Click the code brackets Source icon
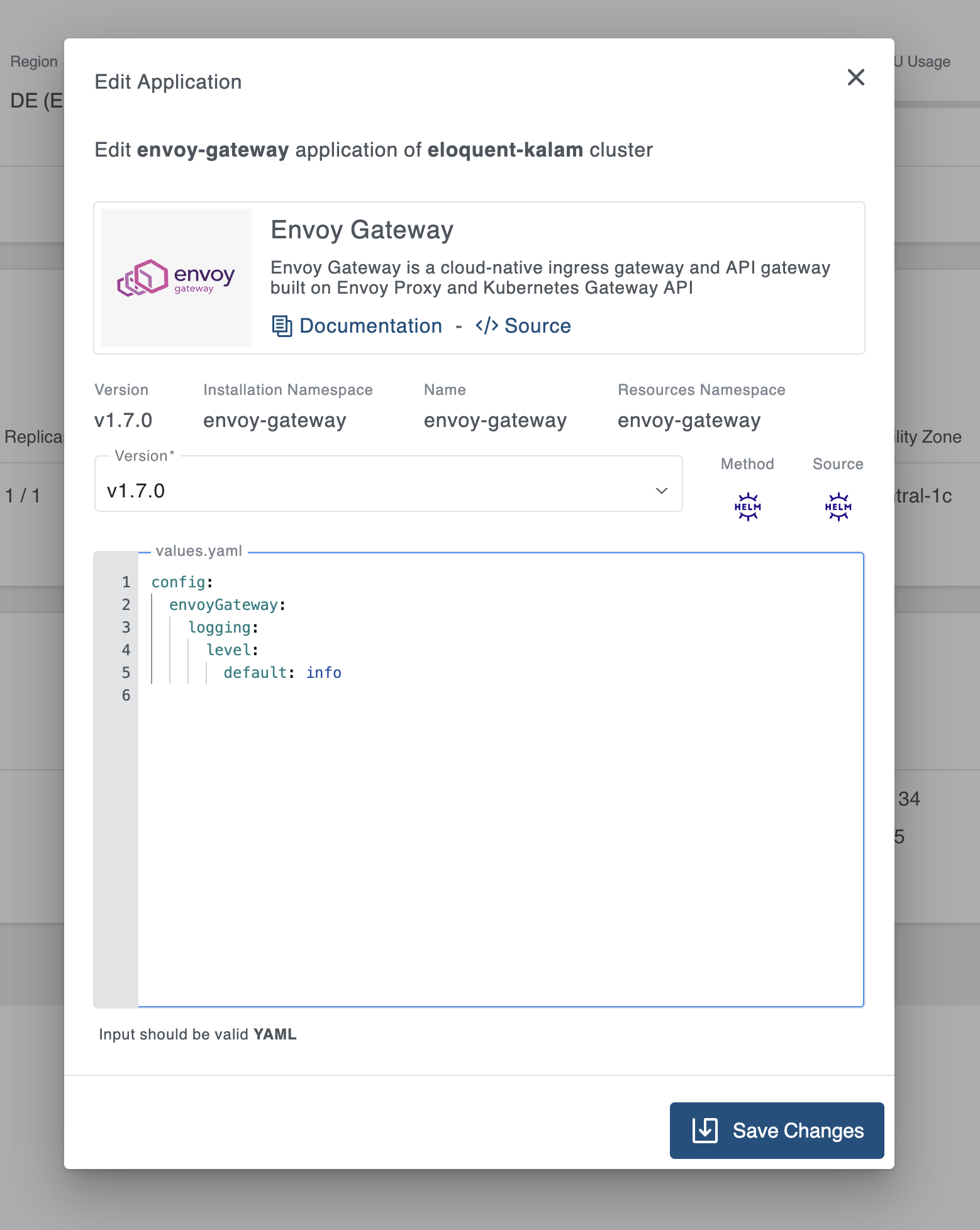Image resolution: width=980 pixels, height=1230 pixels. (x=487, y=326)
